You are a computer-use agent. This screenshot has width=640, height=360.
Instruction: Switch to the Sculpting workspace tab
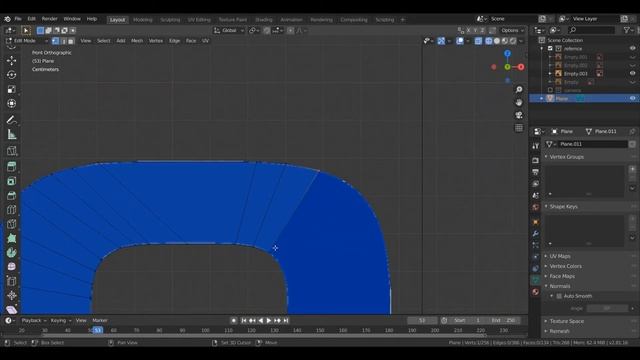pyautogui.click(x=170, y=20)
